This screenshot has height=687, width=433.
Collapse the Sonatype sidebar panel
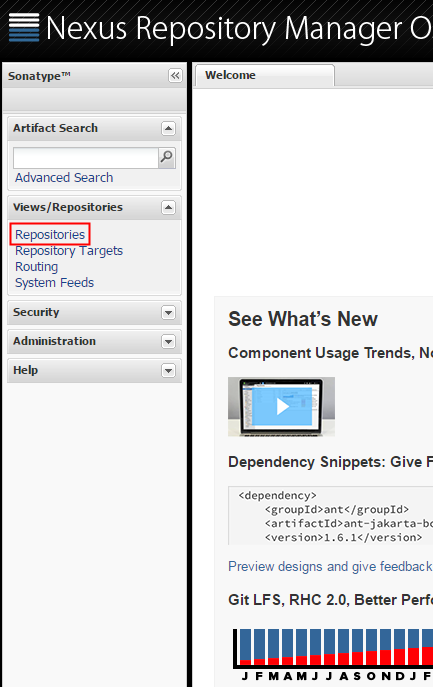coord(175,76)
